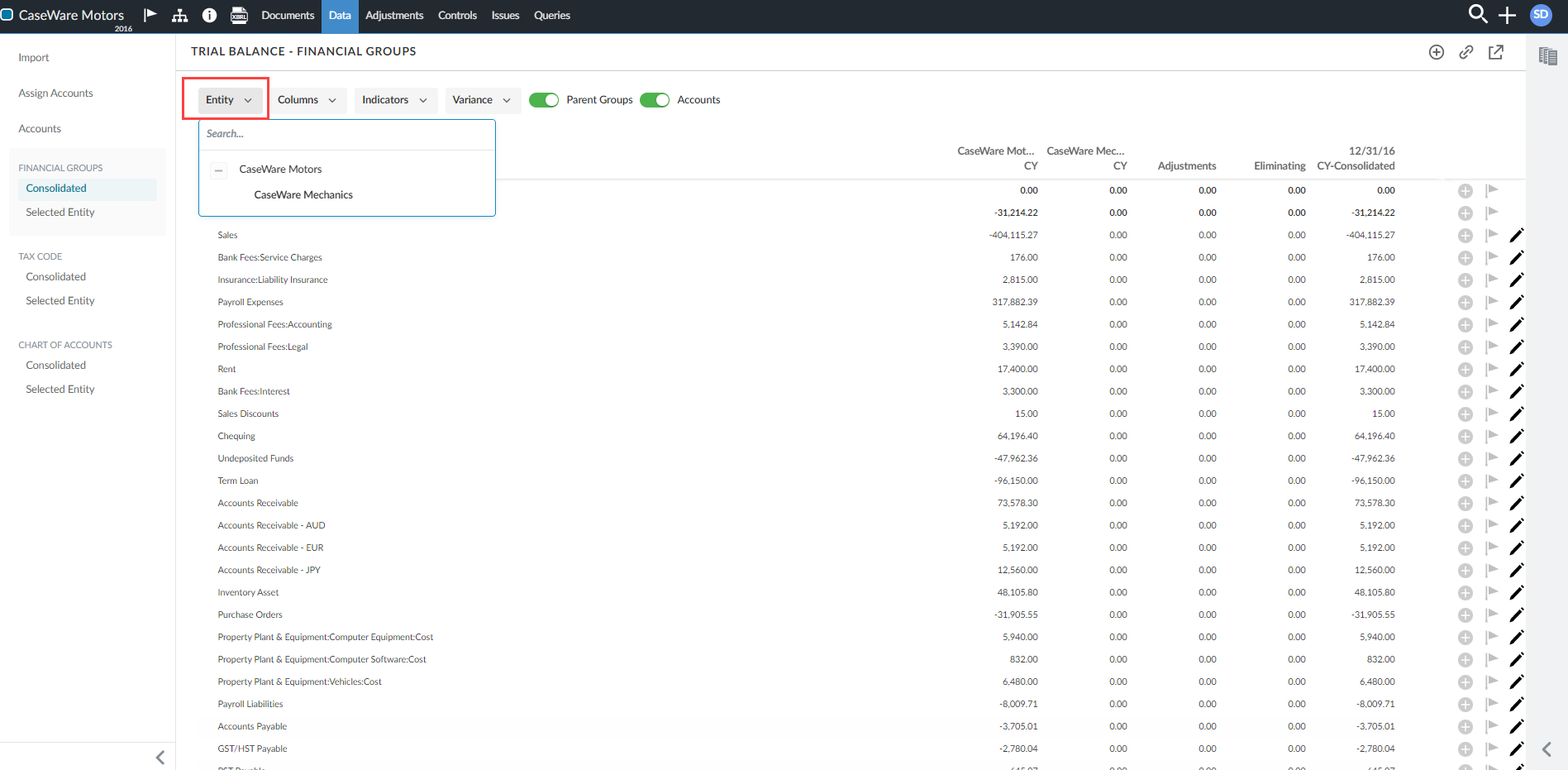Image resolution: width=1568 pixels, height=770 pixels.
Task: Open the Accounts Receivable - EUR account
Action: coord(270,548)
